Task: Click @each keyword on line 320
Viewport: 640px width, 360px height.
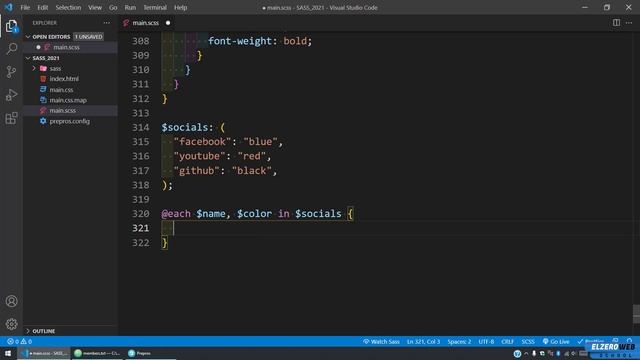Action: (x=176, y=214)
